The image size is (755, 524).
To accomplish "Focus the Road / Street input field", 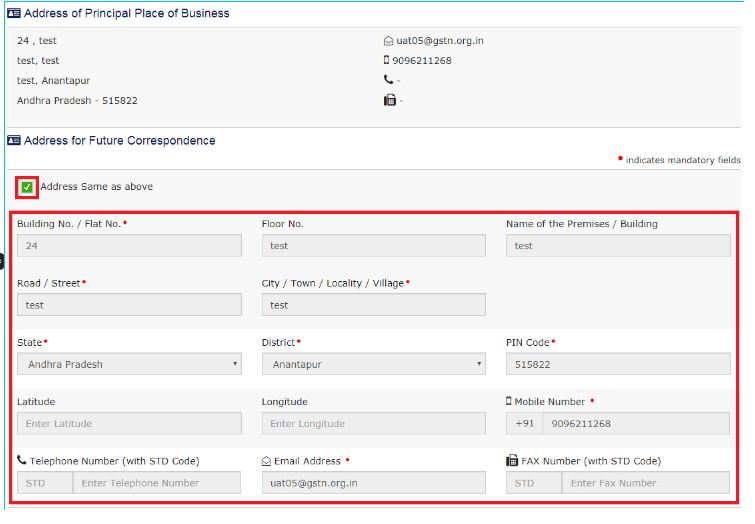I will click(129, 305).
